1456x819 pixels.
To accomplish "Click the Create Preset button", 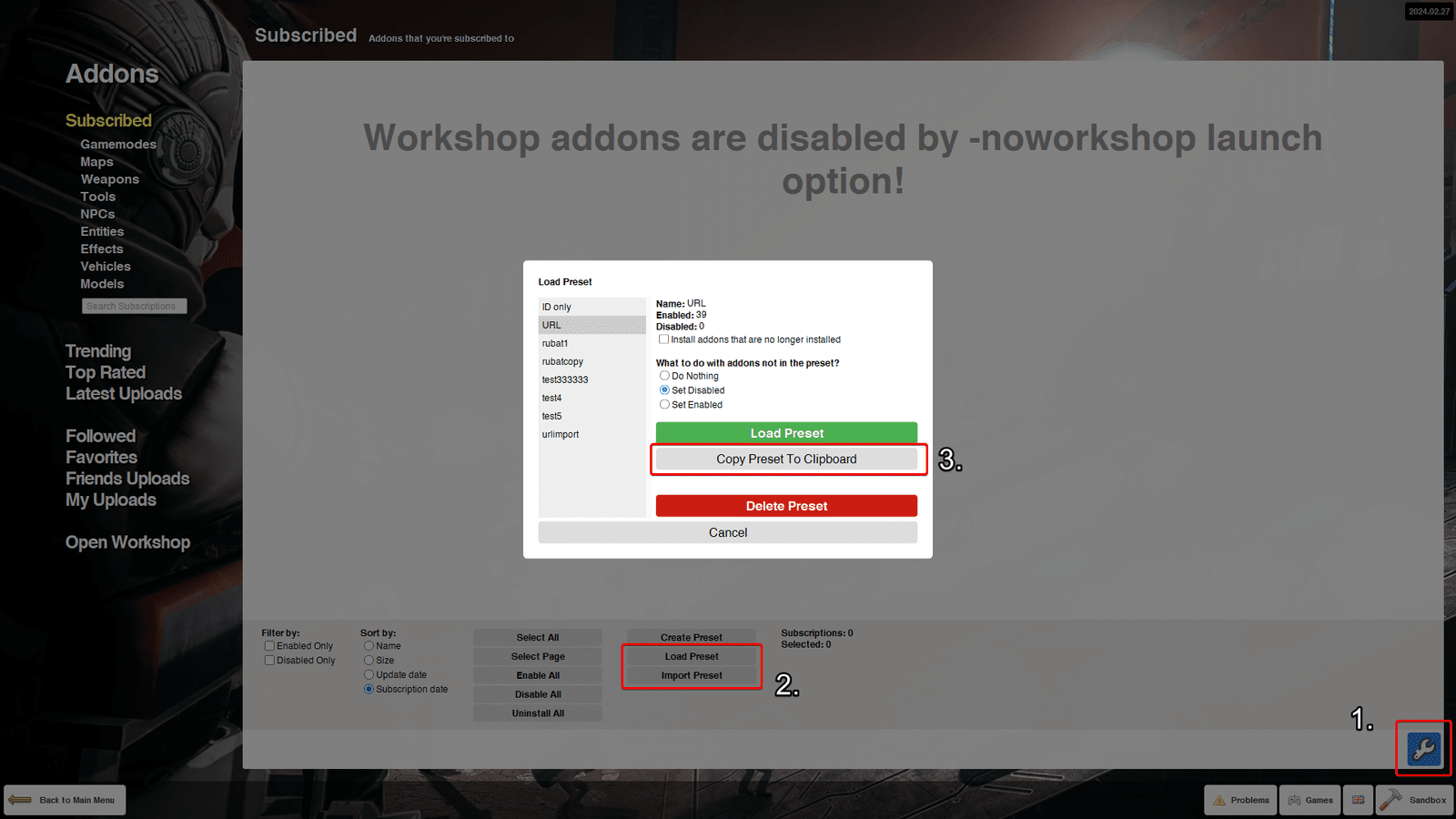I will pos(692,638).
